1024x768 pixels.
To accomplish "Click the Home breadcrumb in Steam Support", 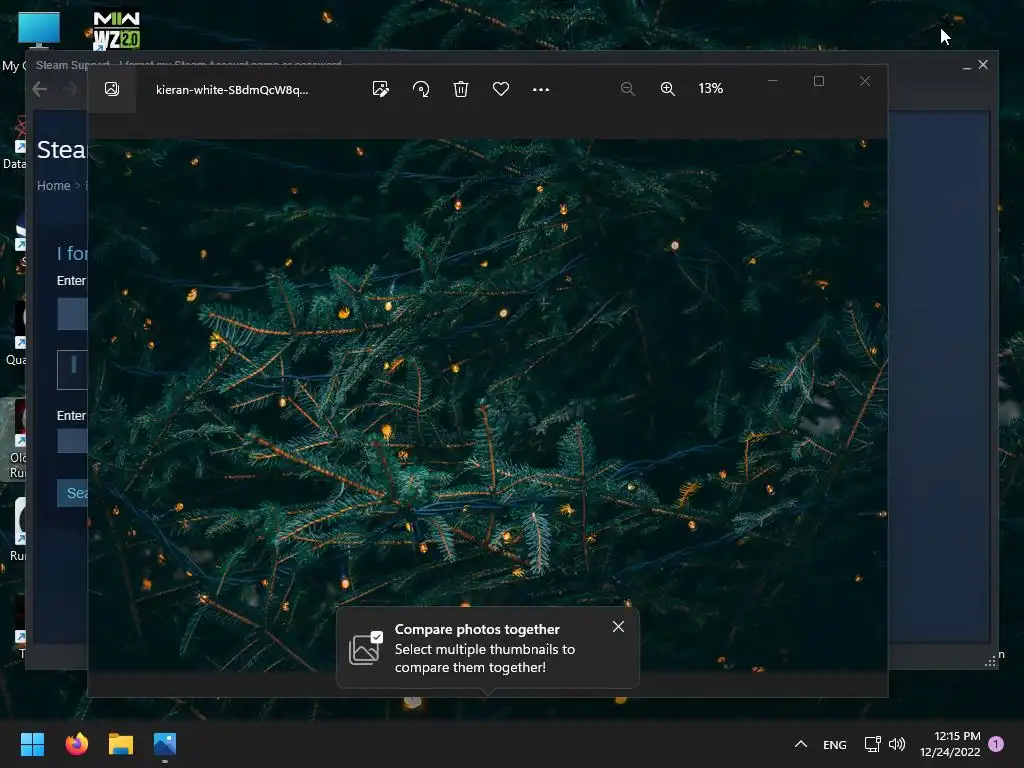I will click(54, 185).
